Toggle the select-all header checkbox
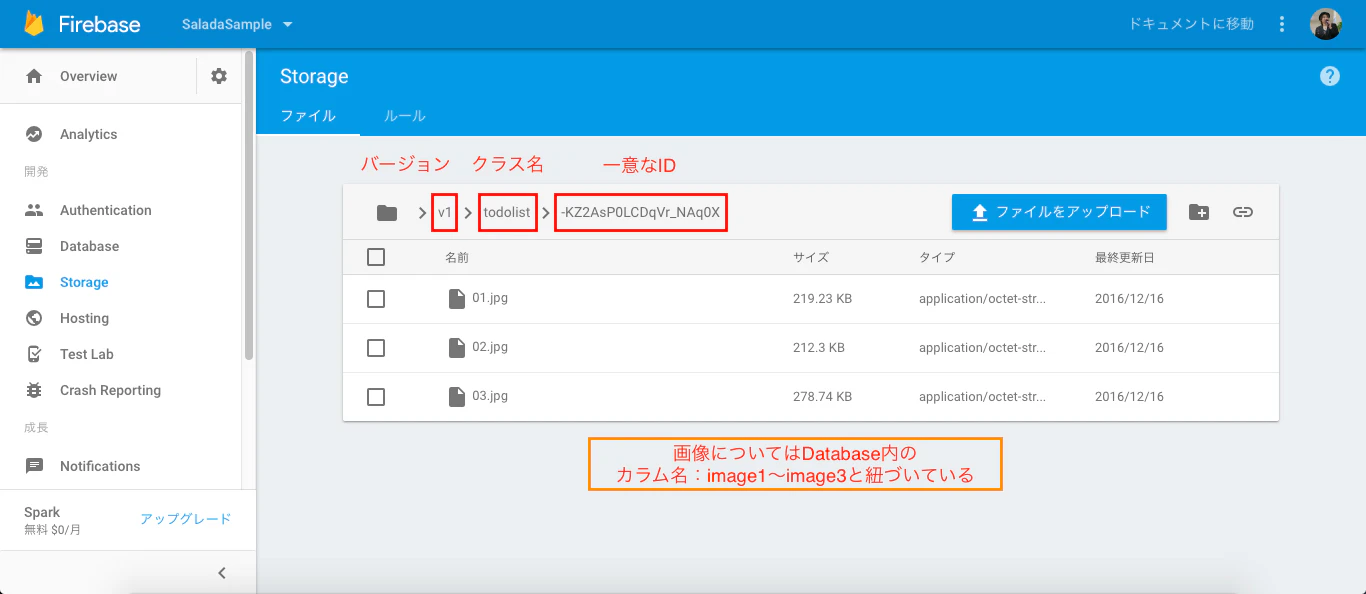 coord(376,257)
